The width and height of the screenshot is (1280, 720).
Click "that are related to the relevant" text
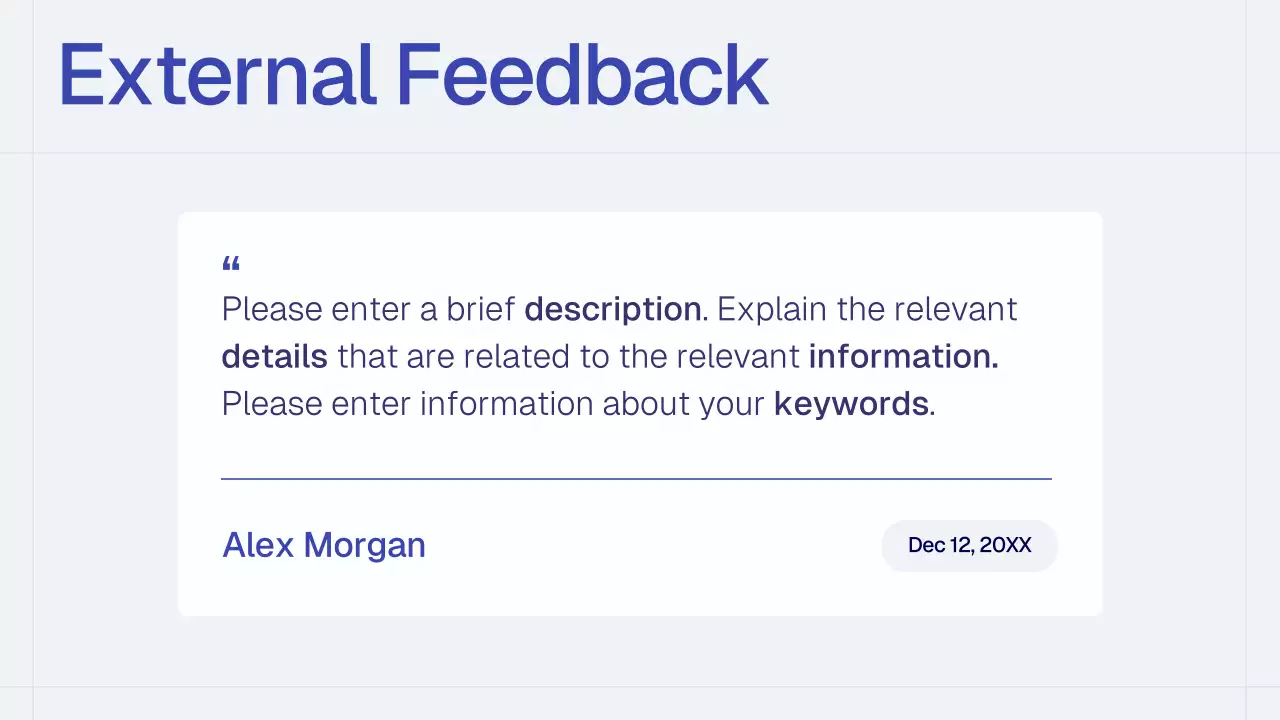click(x=568, y=356)
